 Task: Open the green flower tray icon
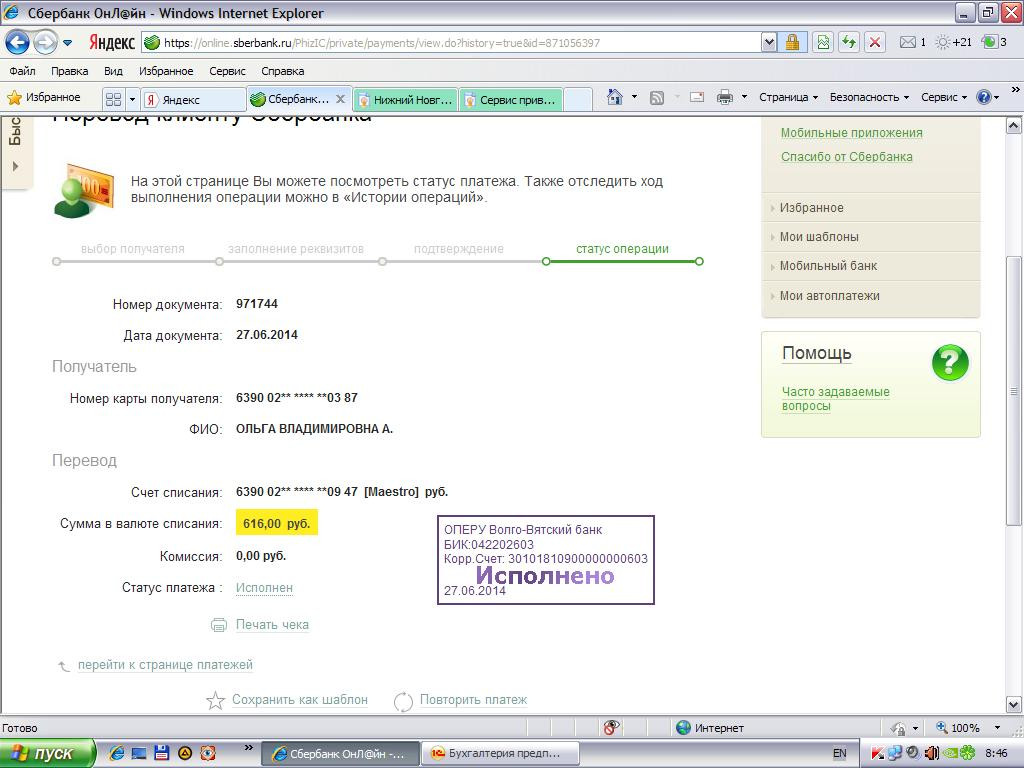coord(967,753)
